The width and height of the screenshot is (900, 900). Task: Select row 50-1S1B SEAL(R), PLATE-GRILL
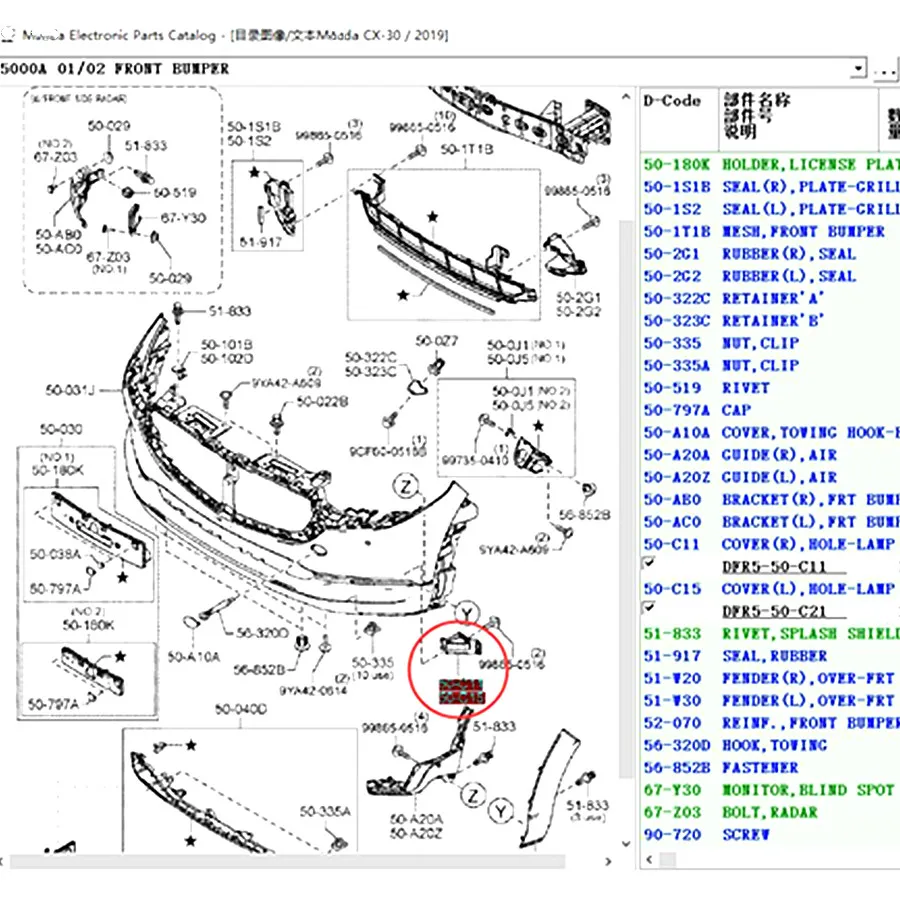click(770, 187)
